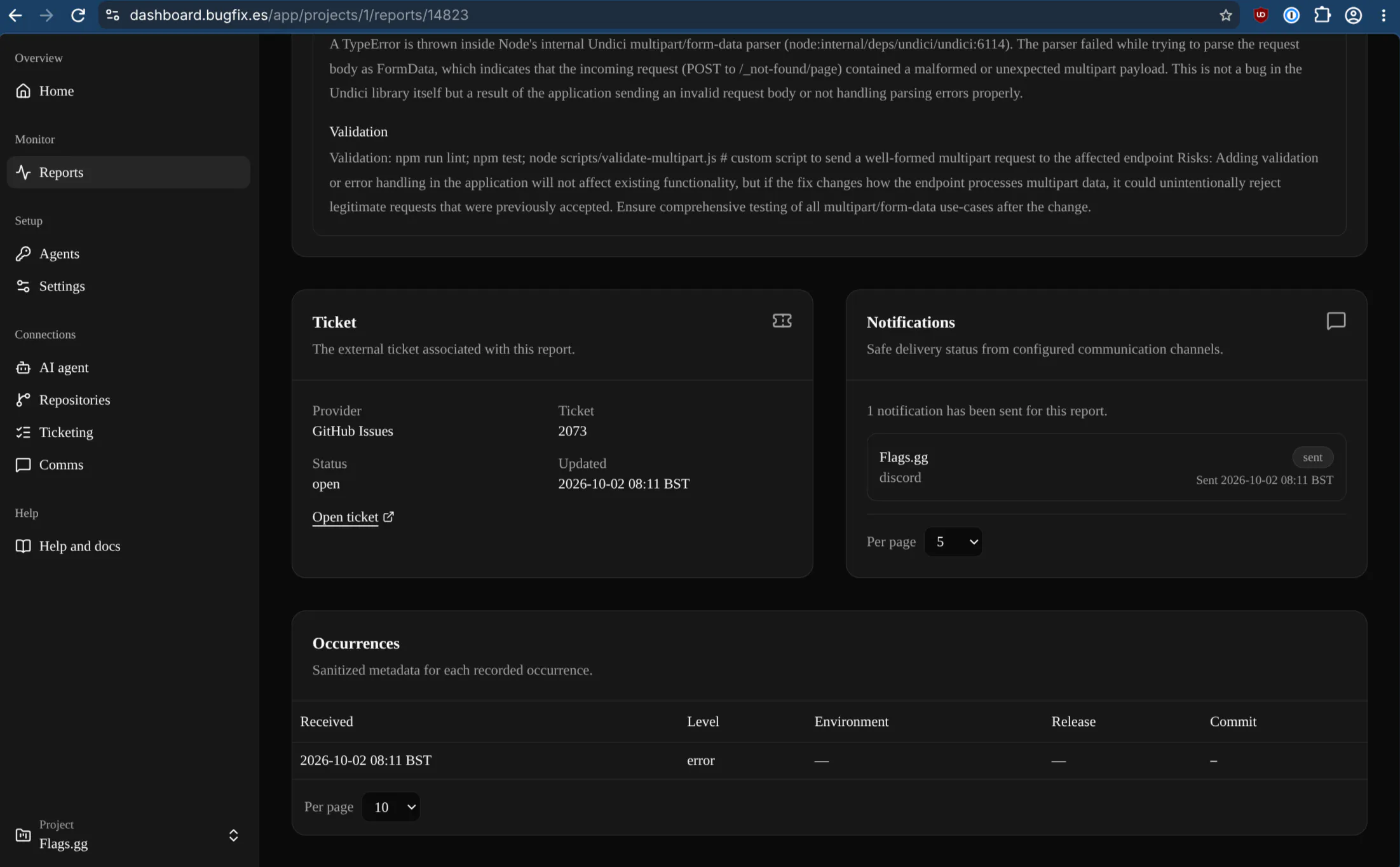Click the Help and docs book icon
This screenshot has height=867, width=1400.
coord(23,546)
